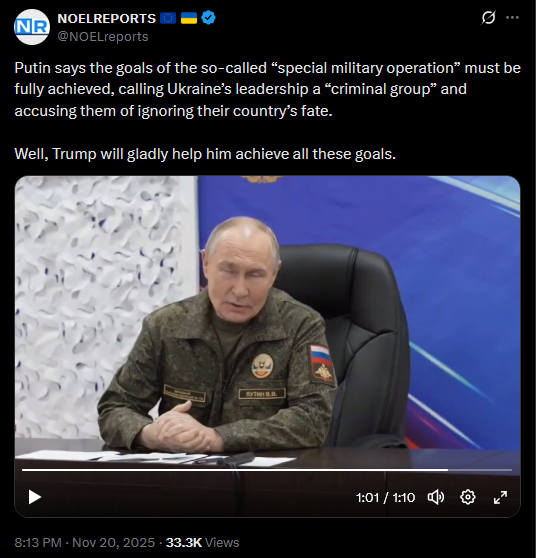Open the Grok explain-post icon
The height and width of the screenshot is (558, 536).
(488, 17)
